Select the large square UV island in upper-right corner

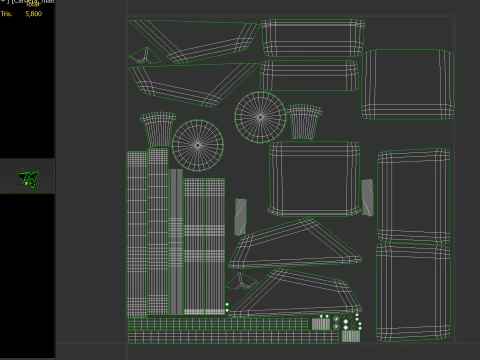pyautogui.click(x=408, y=84)
